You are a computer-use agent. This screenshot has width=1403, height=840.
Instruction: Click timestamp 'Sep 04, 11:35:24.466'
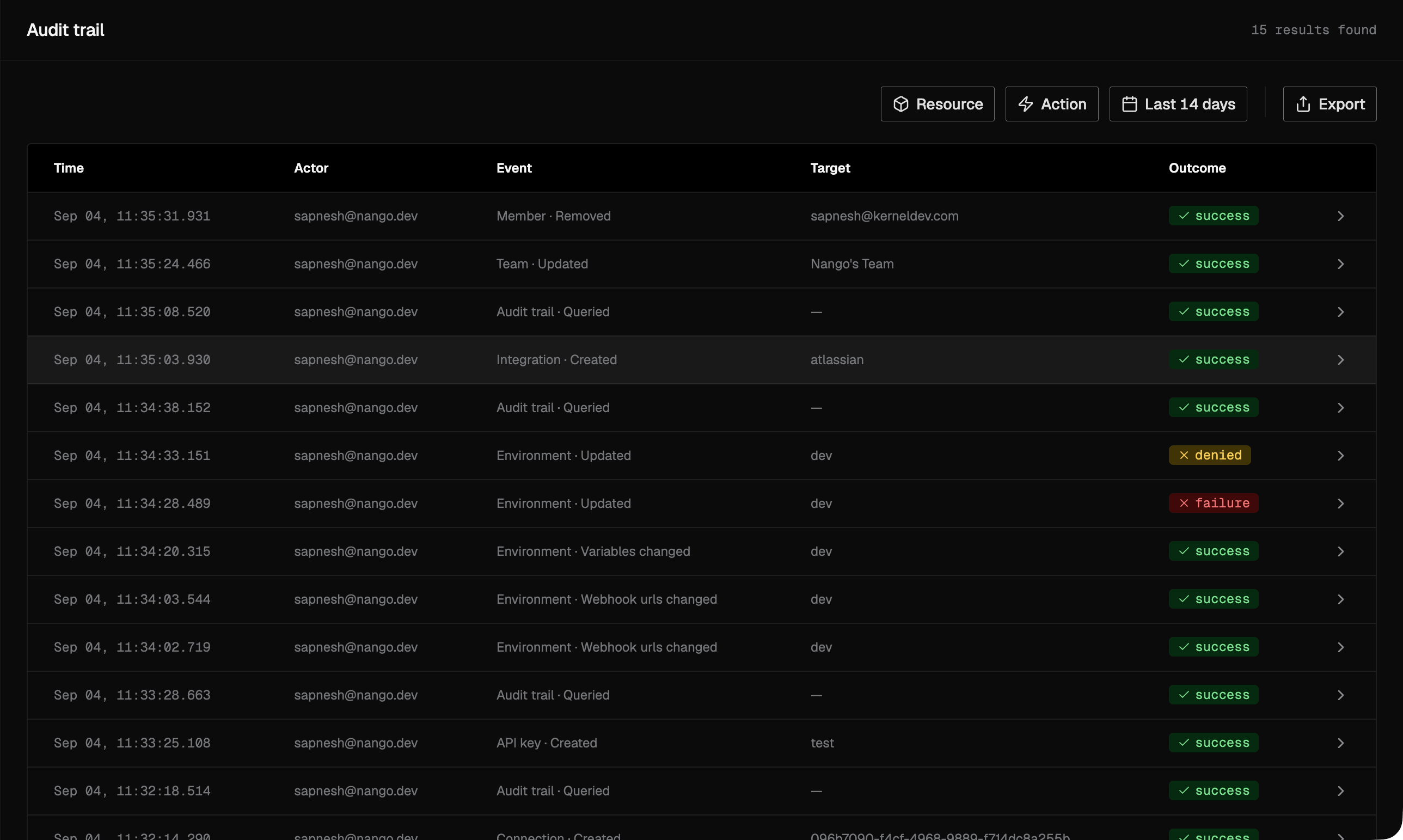click(x=132, y=265)
